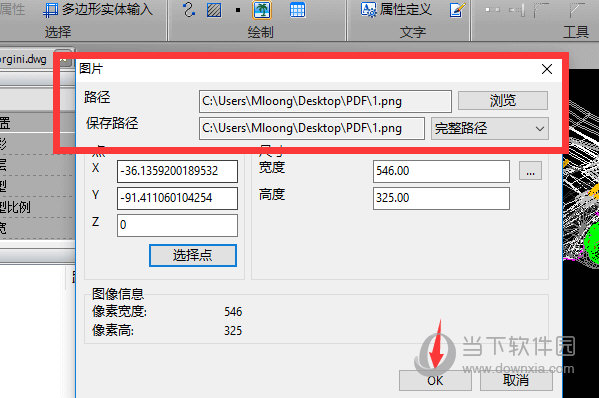This screenshot has width=599, height=398.
Task: Click the Browse button for image path
Action: click(x=503, y=100)
